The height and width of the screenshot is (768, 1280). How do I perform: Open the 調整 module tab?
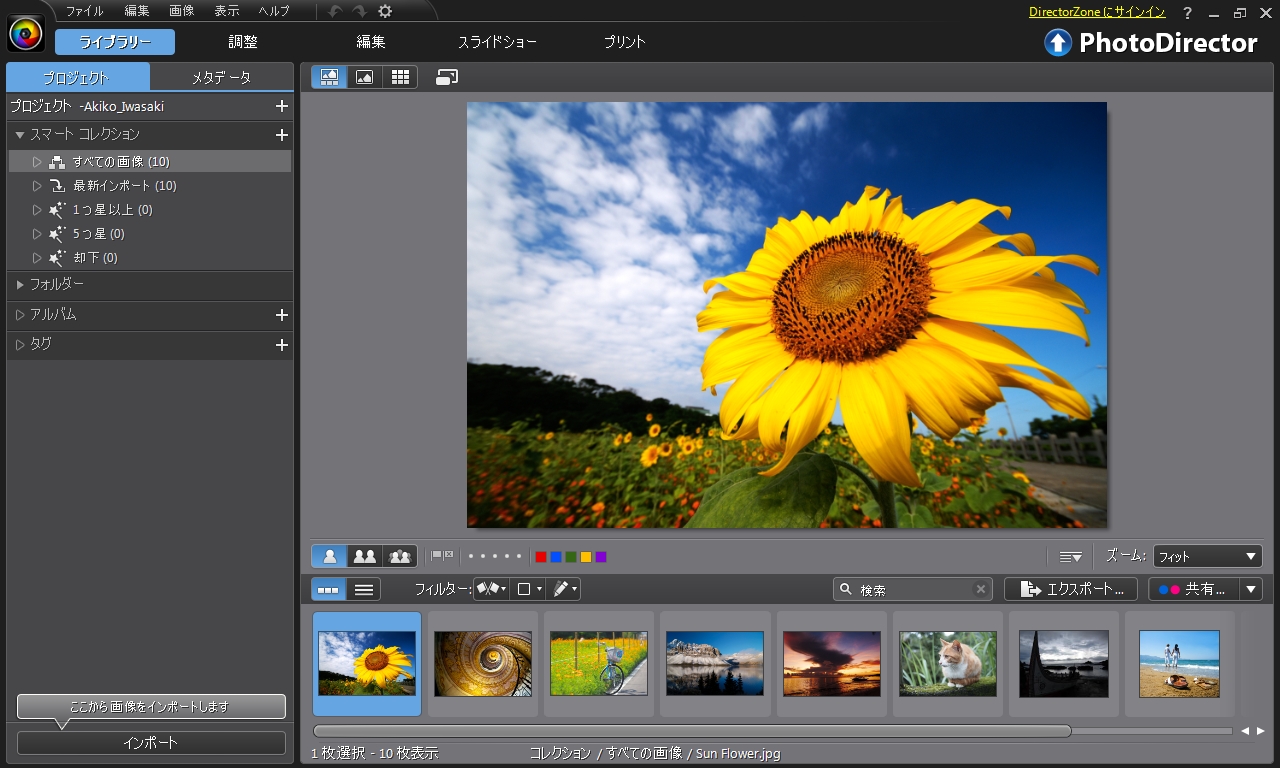pyautogui.click(x=243, y=42)
